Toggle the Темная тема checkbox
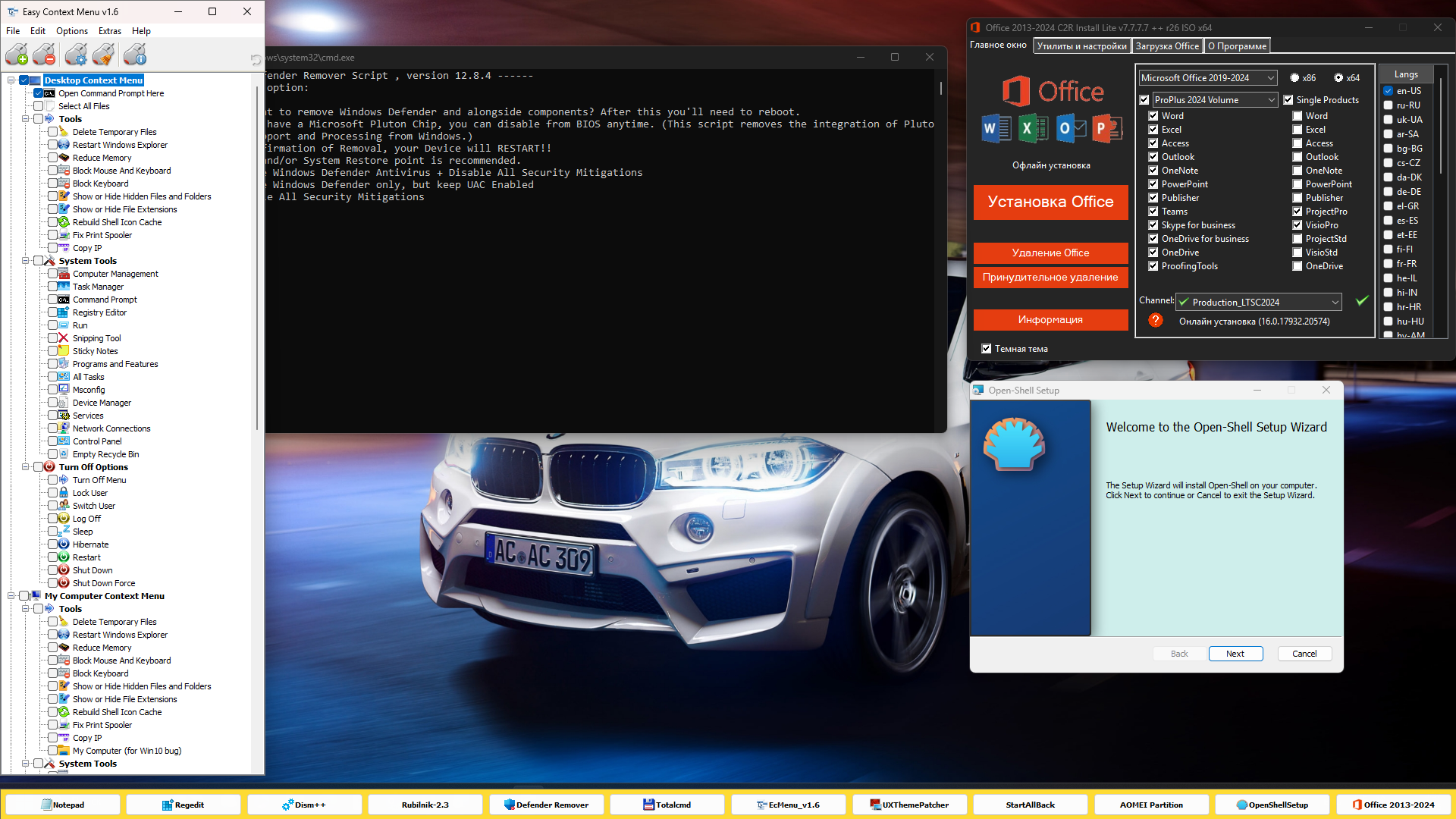 [x=986, y=349]
